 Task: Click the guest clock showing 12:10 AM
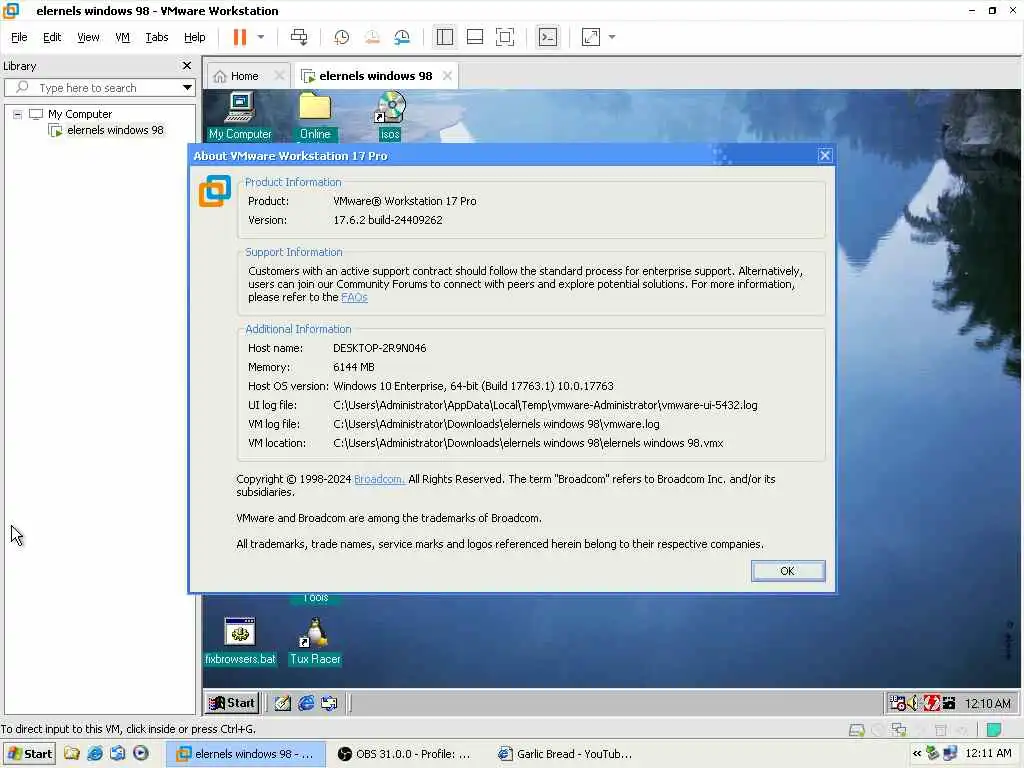point(987,703)
